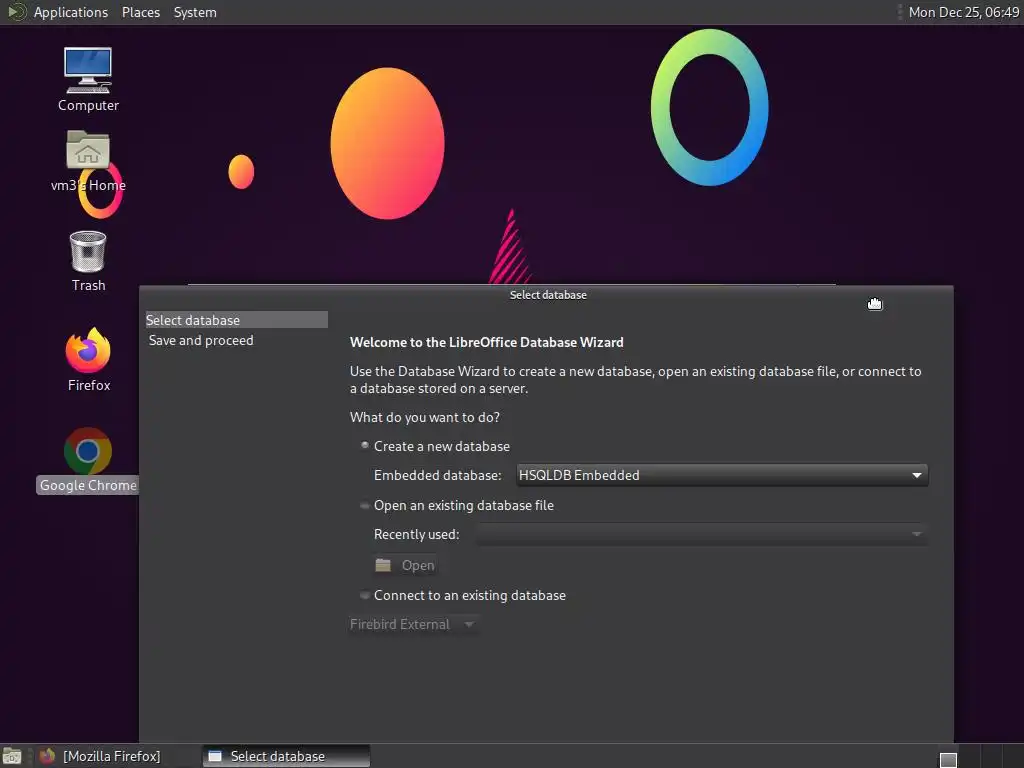Open the Applications menu
The height and width of the screenshot is (768, 1024).
pyautogui.click(x=71, y=12)
